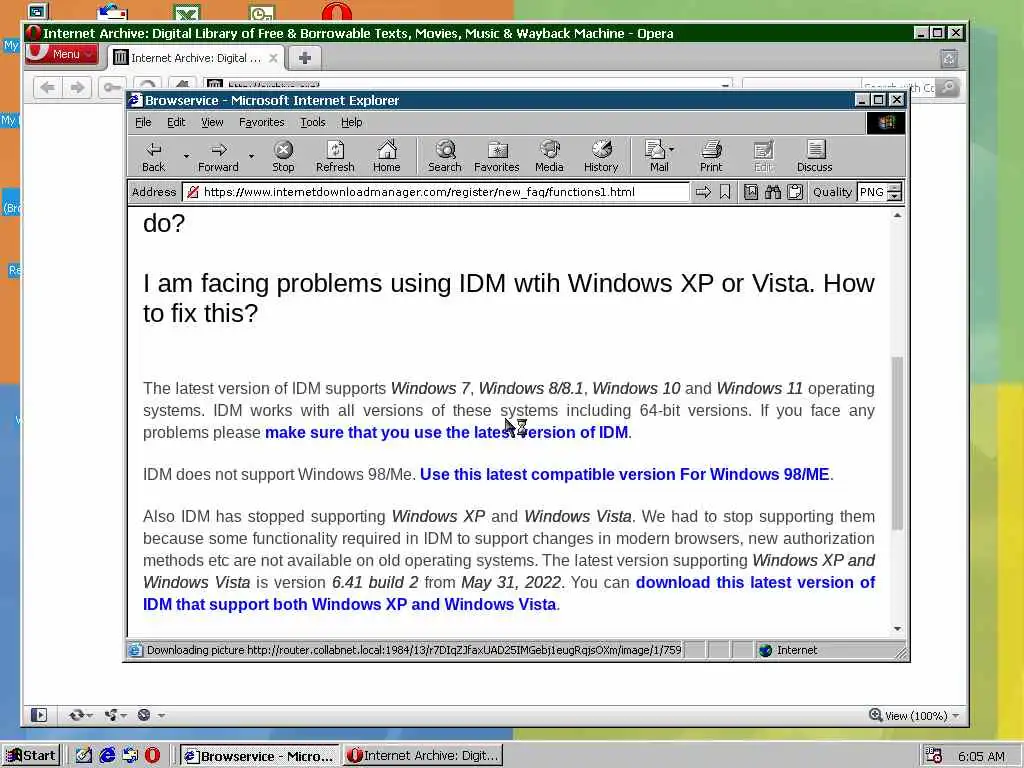Open the Tools menu in Internet Explorer
Viewport: 1024px width, 768px height.
pos(312,122)
